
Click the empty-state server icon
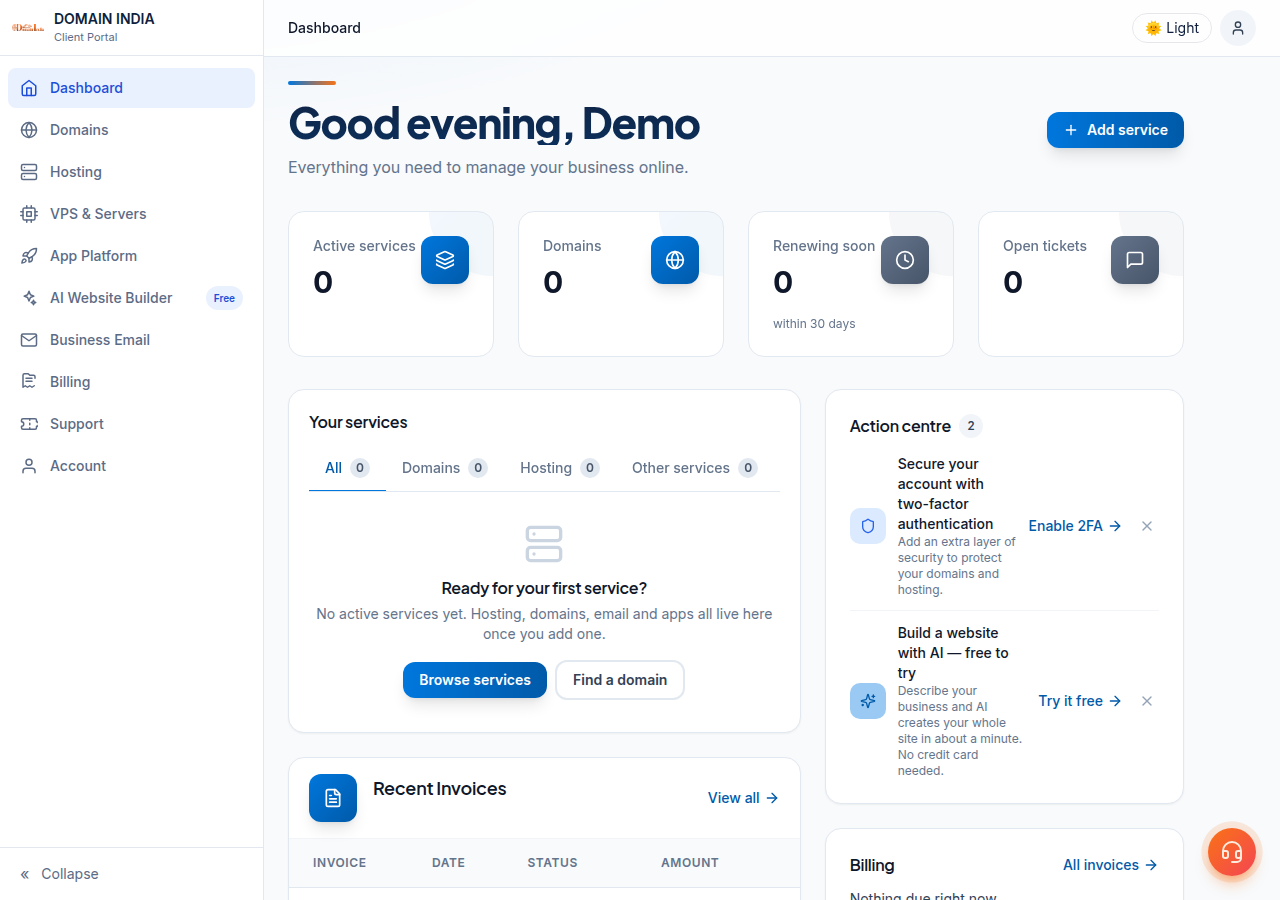tap(544, 544)
